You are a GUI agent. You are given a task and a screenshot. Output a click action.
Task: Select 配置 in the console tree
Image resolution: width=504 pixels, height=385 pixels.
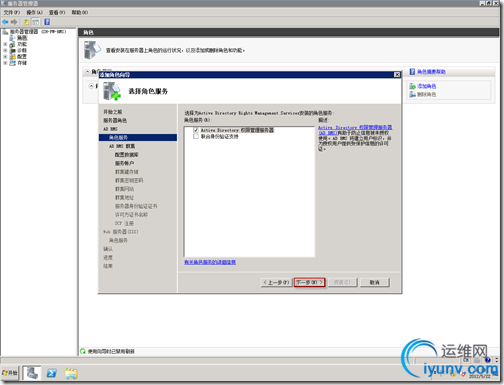click(x=22, y=57)
